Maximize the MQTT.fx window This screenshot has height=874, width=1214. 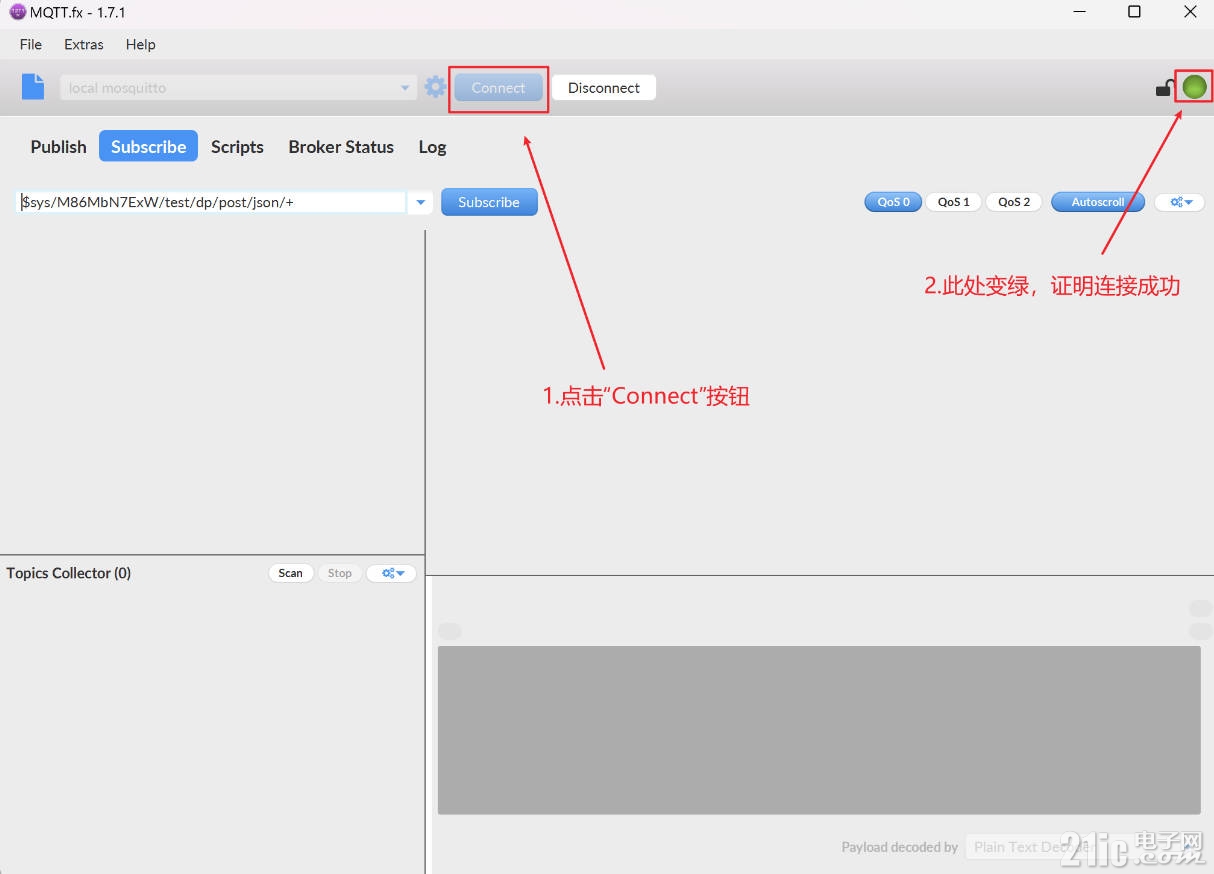[x=1134, y=12]
